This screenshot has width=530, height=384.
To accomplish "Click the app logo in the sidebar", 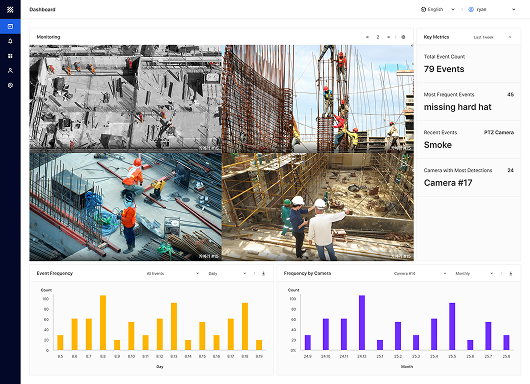I will tap(10, 9).
